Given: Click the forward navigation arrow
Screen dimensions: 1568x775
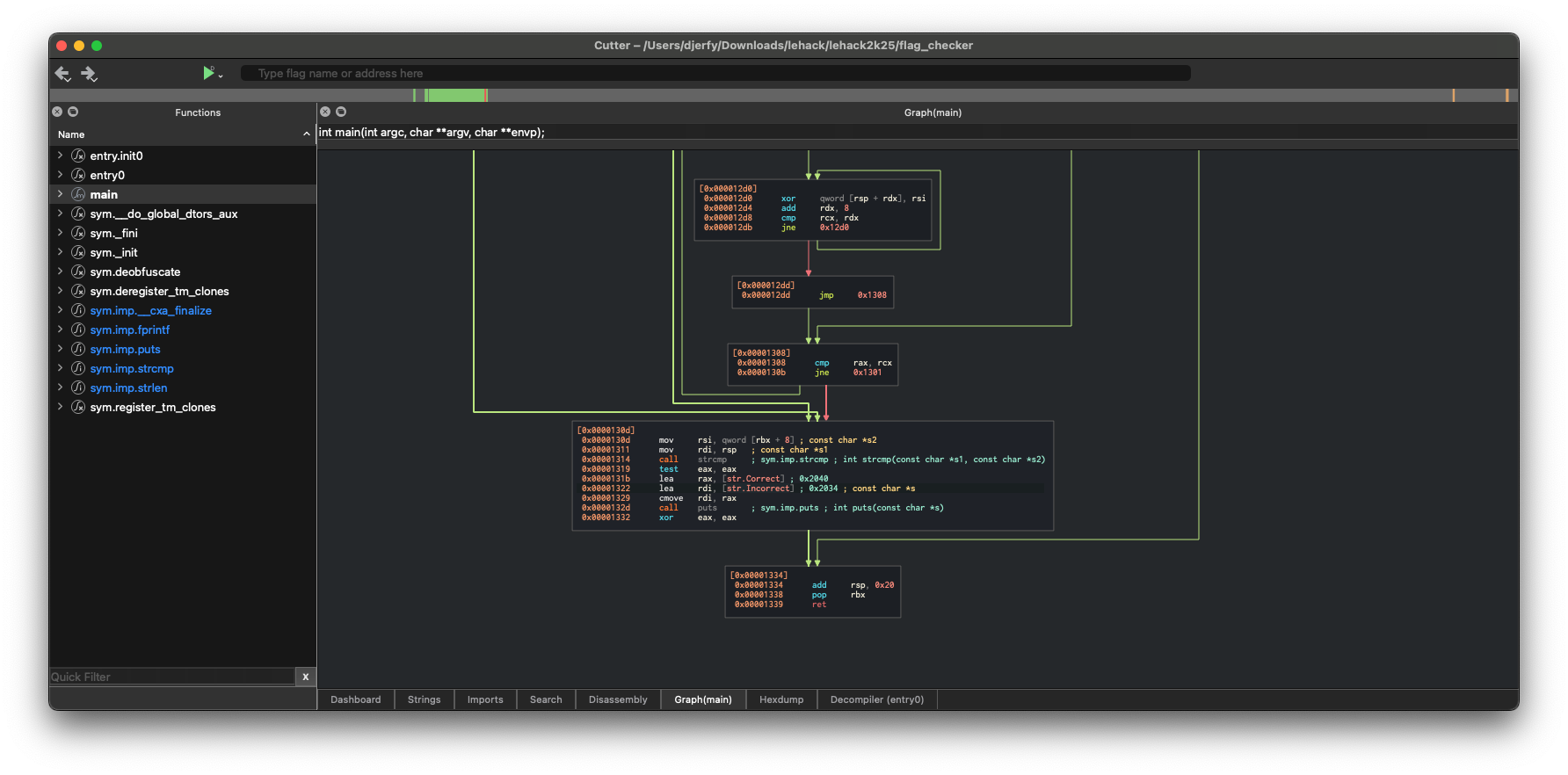Looking at the screenshot, I should coord(89,73).
